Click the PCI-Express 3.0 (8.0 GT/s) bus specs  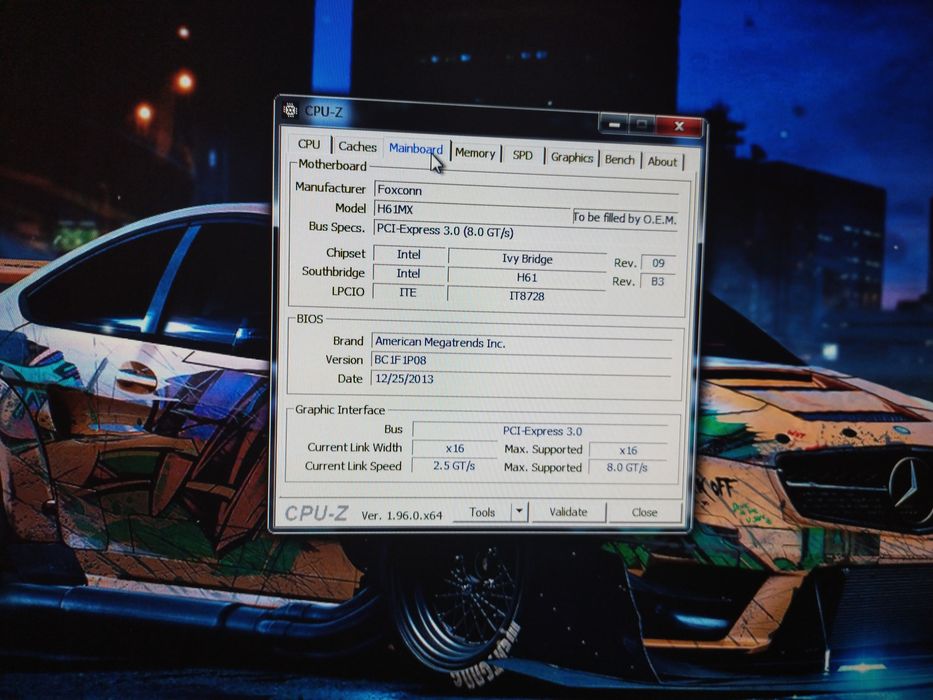tap(525, 231)
